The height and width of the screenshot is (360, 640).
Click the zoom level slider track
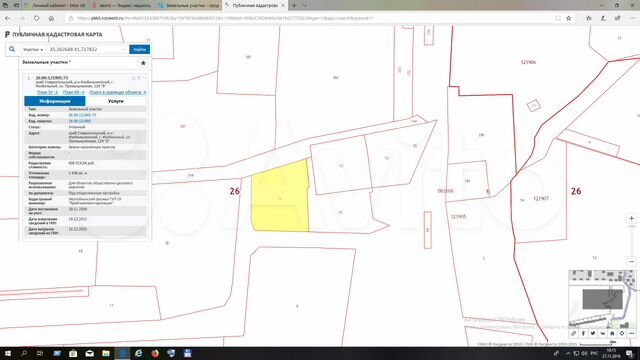click(x=631, y=240)
